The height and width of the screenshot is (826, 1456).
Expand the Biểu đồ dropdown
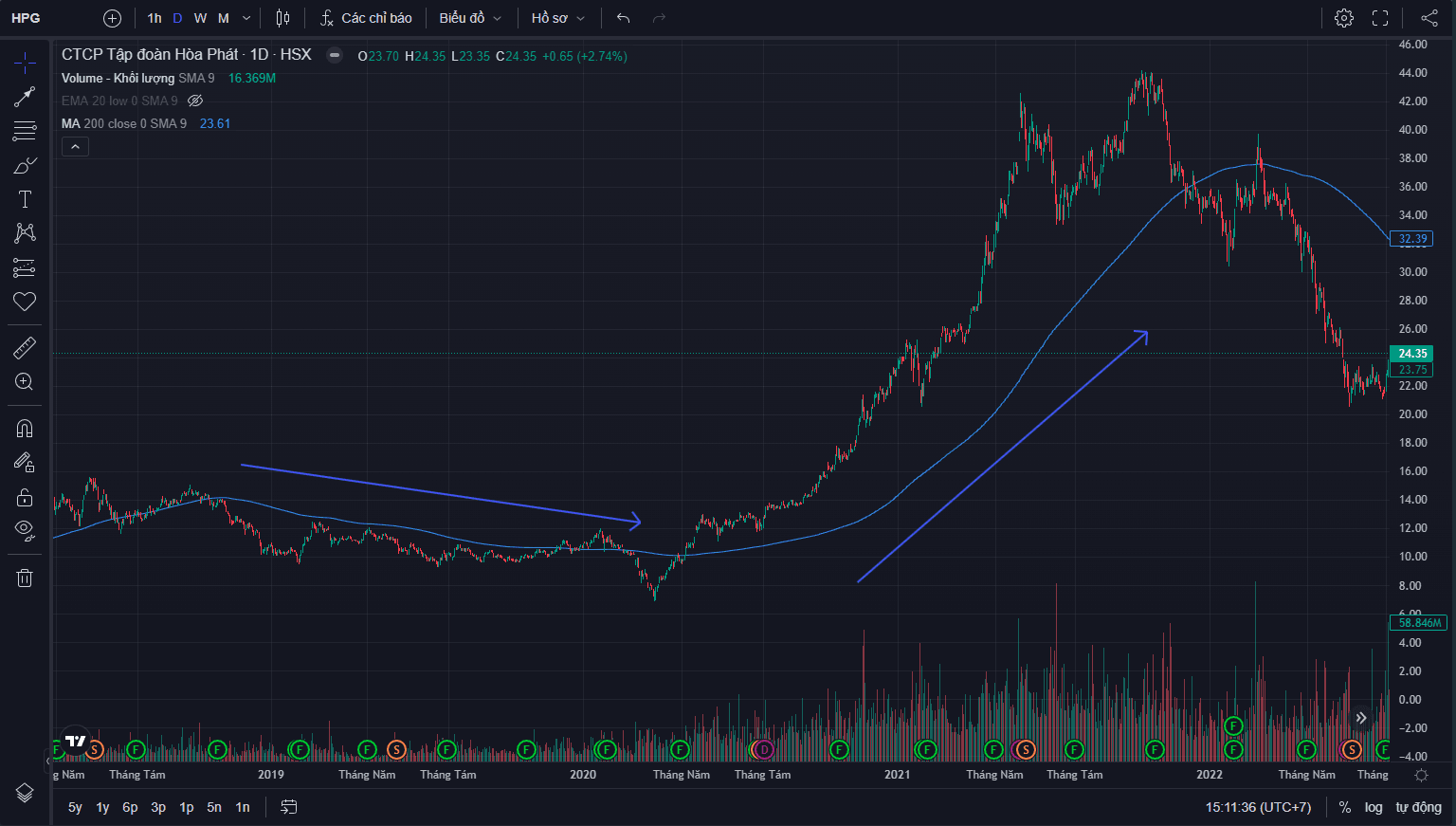pyautogui.click(x=470, y=18)
